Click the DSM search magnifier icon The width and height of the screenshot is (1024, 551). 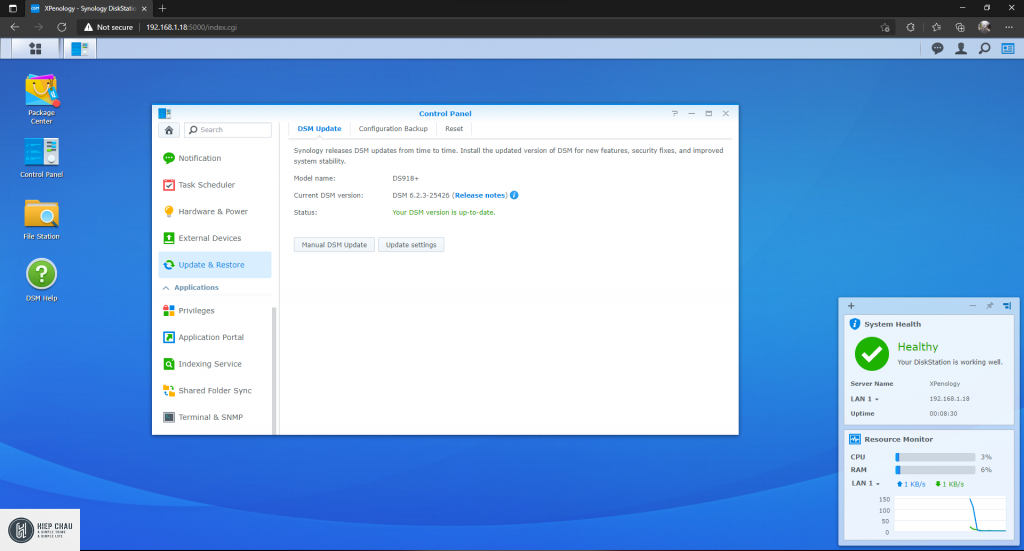[984, 48]
